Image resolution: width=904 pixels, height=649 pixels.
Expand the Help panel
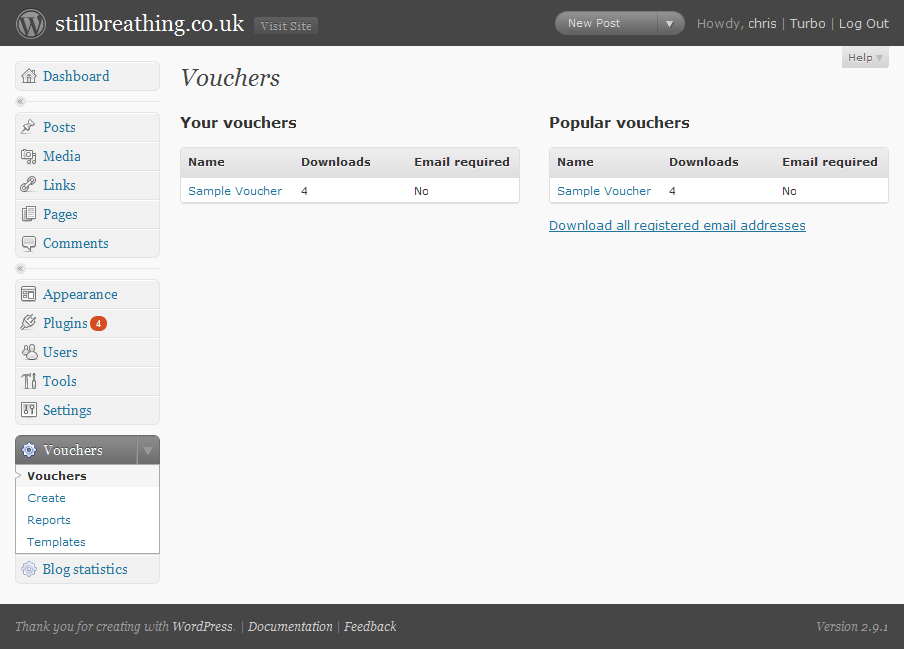tap(865, 57)
